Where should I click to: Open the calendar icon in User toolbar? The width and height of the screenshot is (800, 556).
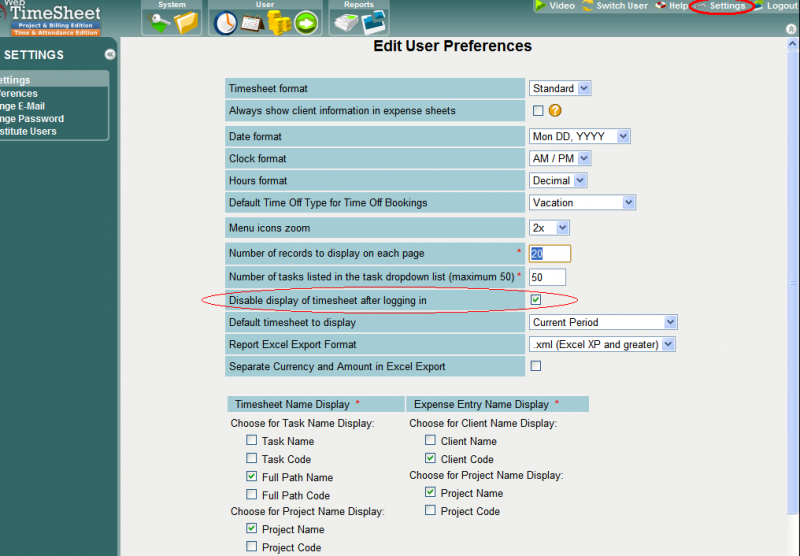(252, 23)
